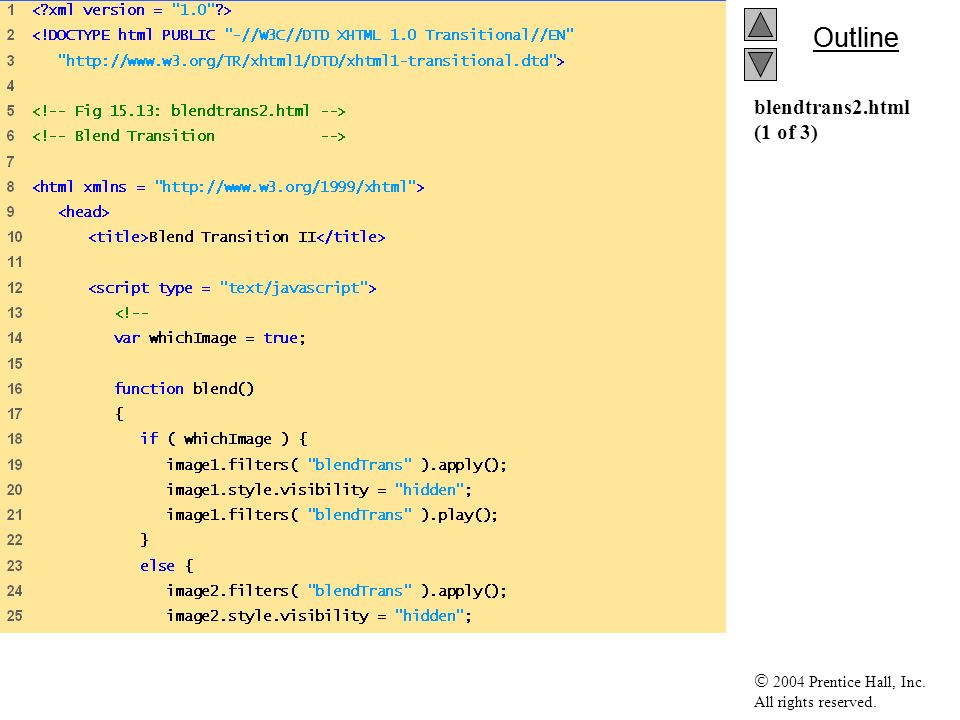Screen dimensions: 960x720
Task: Click the script type text/javascript line
Action: 232,288
